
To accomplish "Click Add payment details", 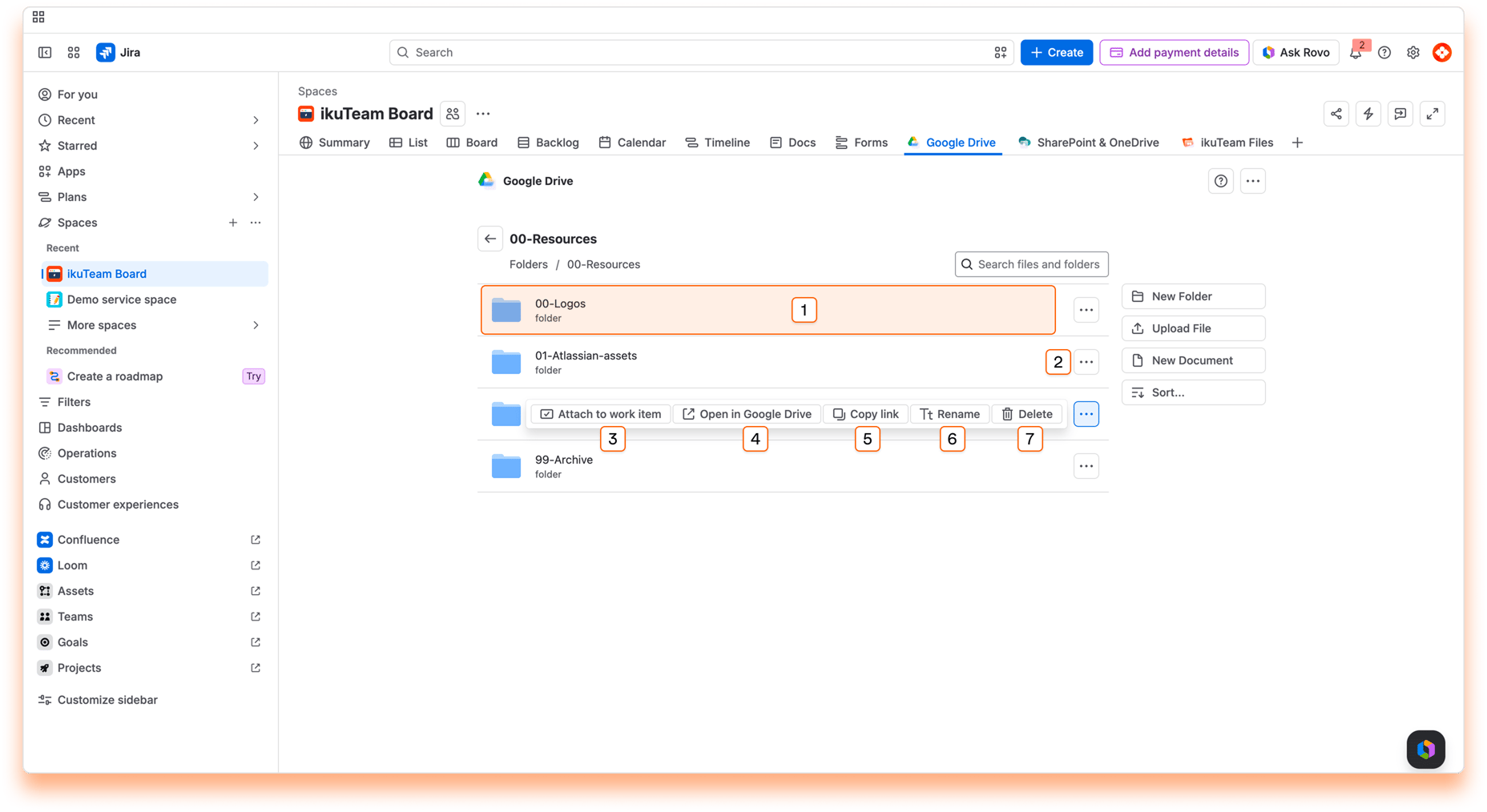I will click(x=1174, y=52).
